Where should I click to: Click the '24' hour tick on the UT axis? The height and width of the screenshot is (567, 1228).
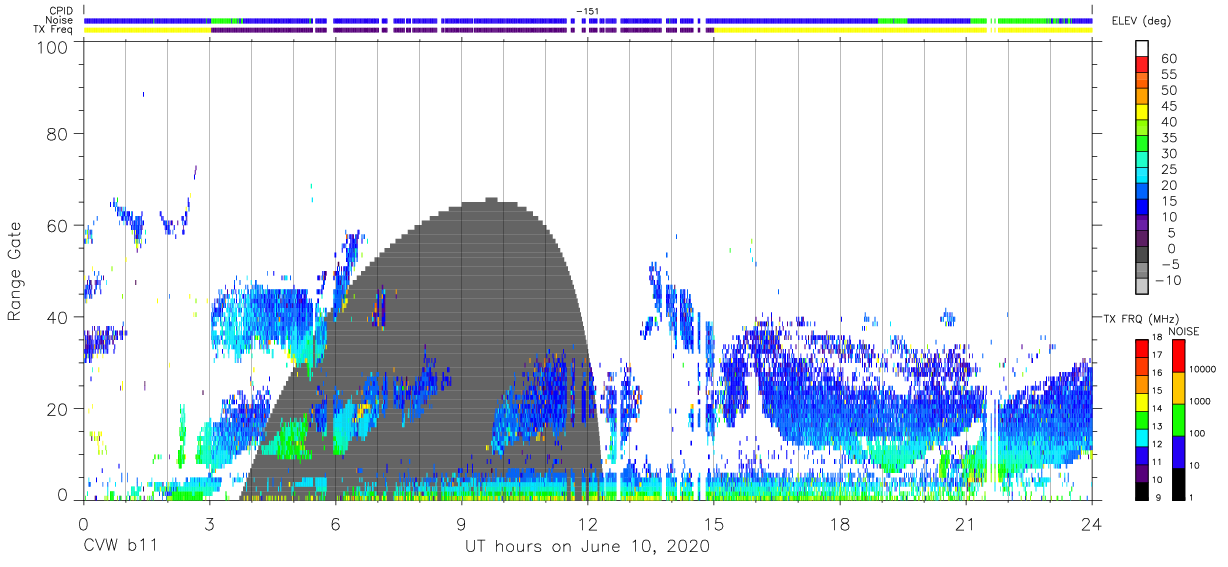(x=1091, y=523)
